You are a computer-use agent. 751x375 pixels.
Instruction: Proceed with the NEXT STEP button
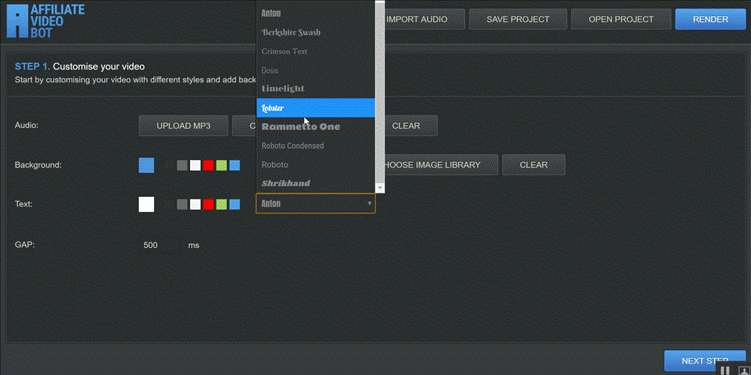(x=705, y=361)
